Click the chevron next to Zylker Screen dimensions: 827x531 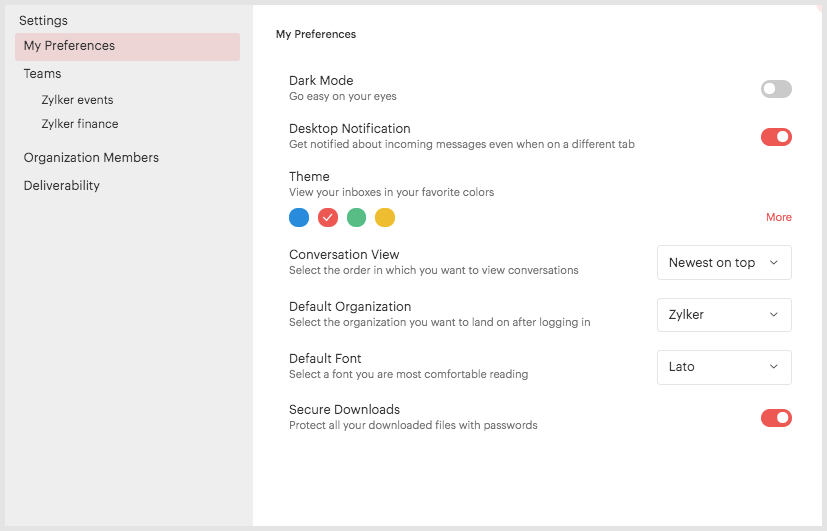click(x=774, y=315)
